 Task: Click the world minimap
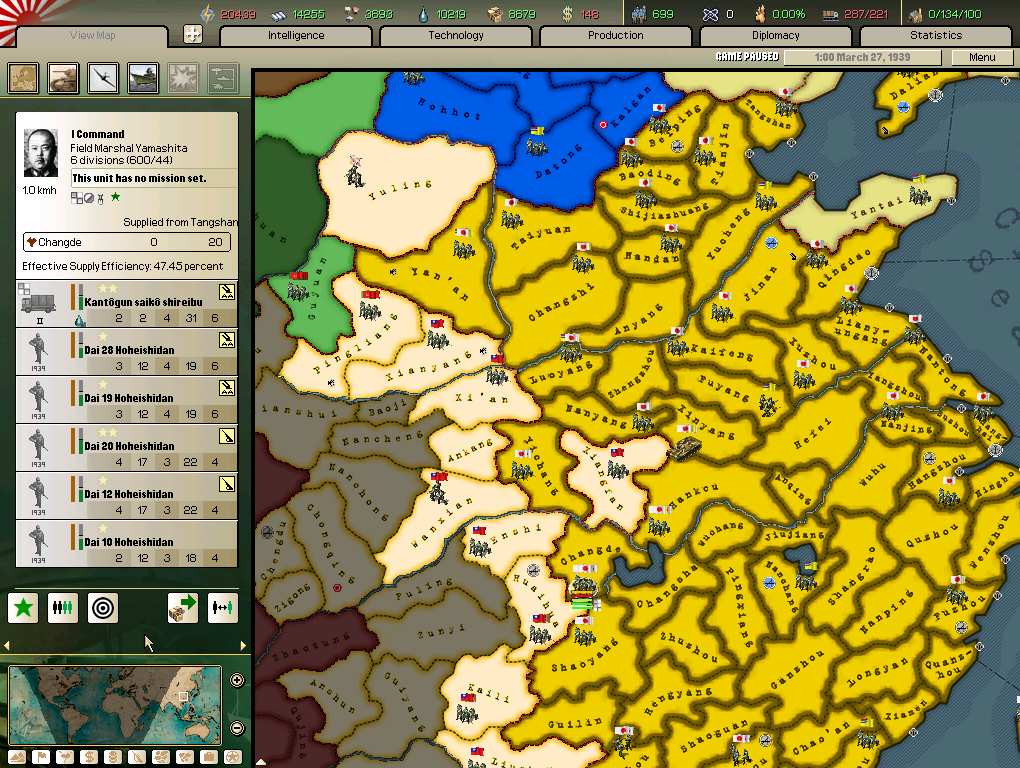click(115, 705)
